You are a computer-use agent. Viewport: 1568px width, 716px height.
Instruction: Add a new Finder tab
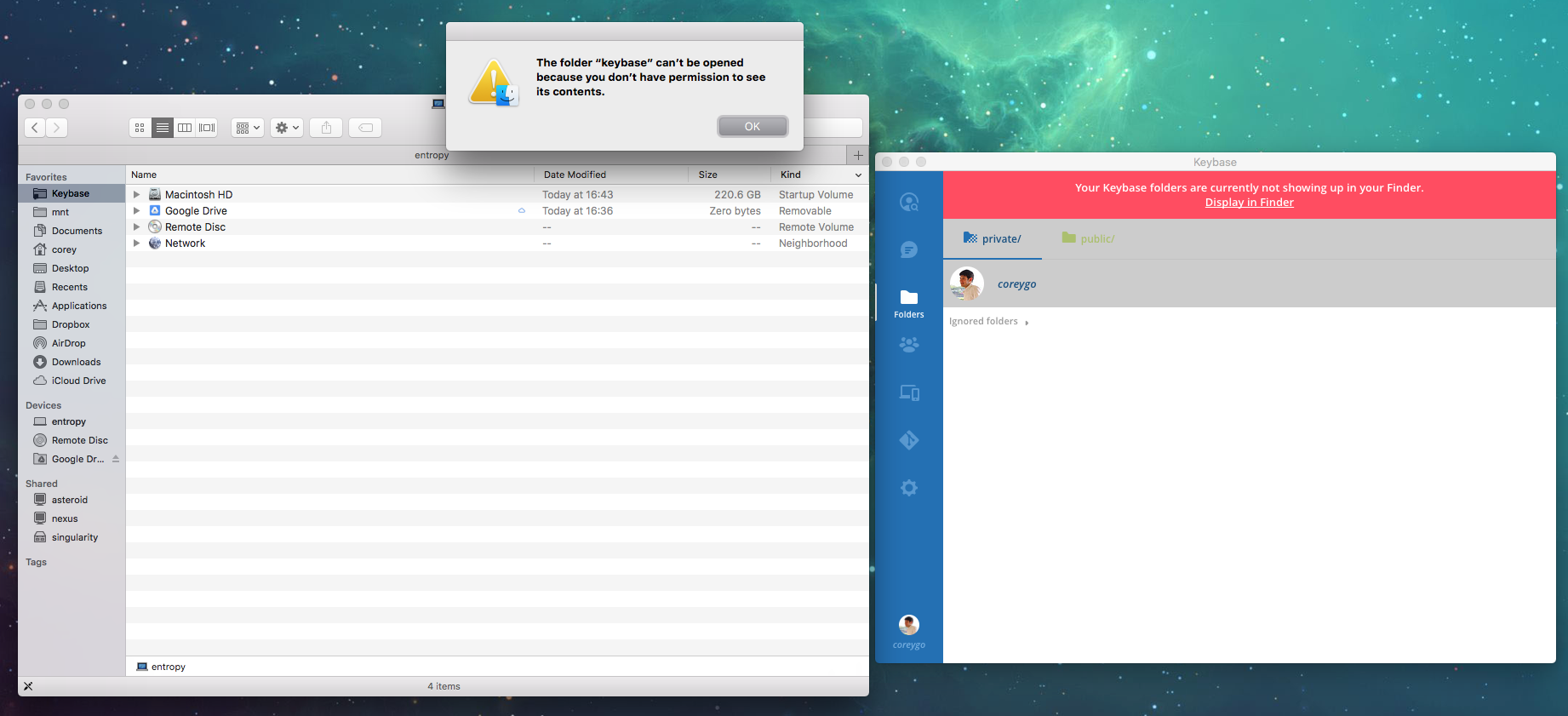[x=858, y=155]
